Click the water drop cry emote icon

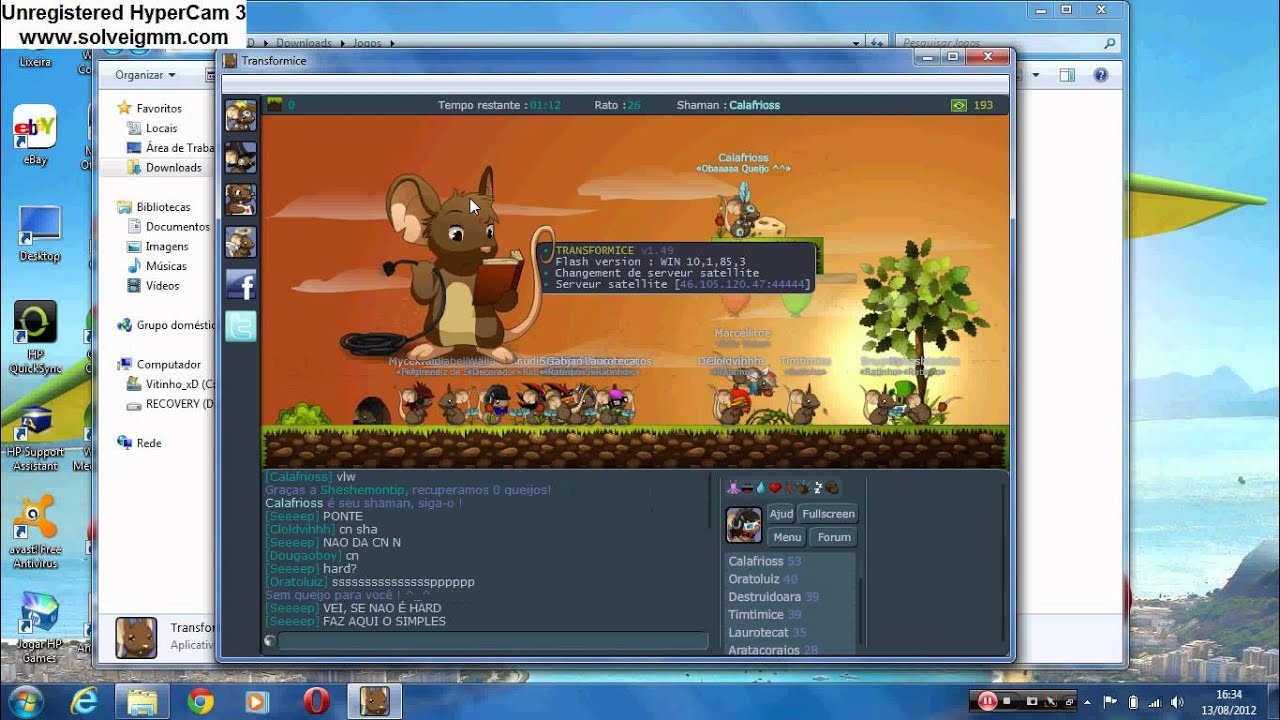coord(761,488)
